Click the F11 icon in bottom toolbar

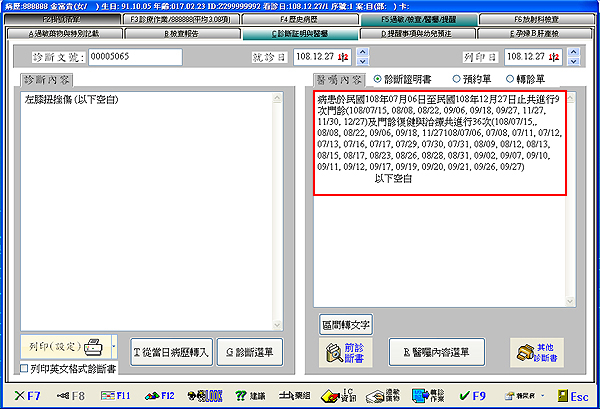tap(115, 396)
